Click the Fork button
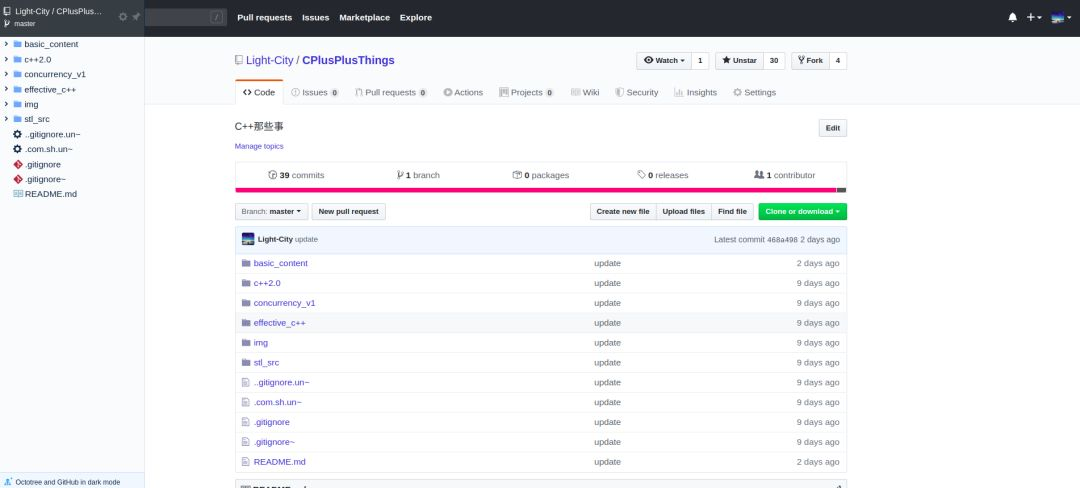The height and width of the screenshot is (488, 1080). click(810, 61)
